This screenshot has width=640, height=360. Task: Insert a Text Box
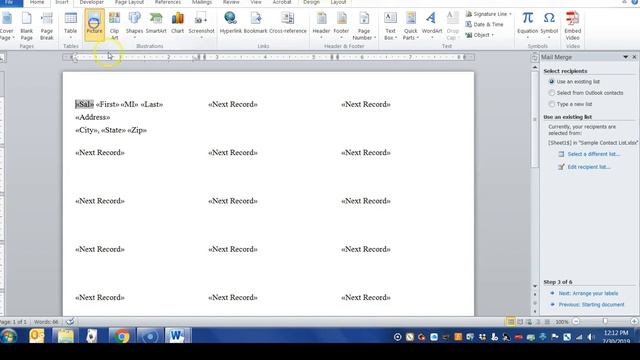tap(390, 25)
